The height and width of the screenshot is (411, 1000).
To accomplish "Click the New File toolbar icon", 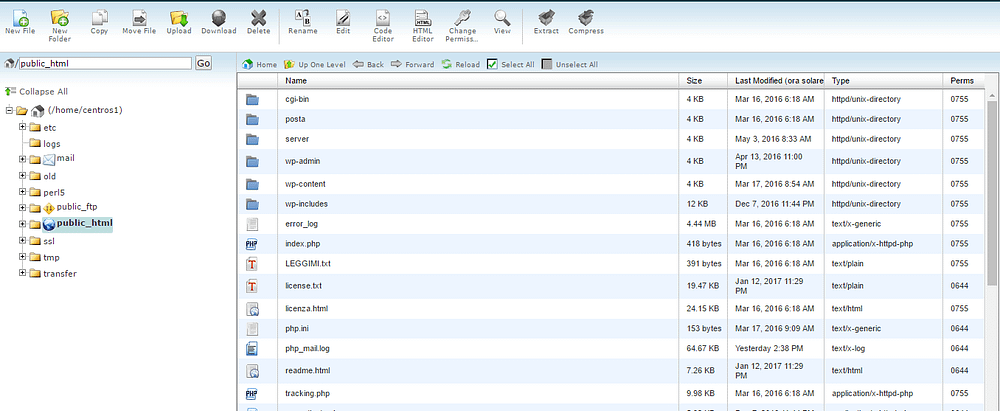I will pyautogui.click(x=20, y=17).
